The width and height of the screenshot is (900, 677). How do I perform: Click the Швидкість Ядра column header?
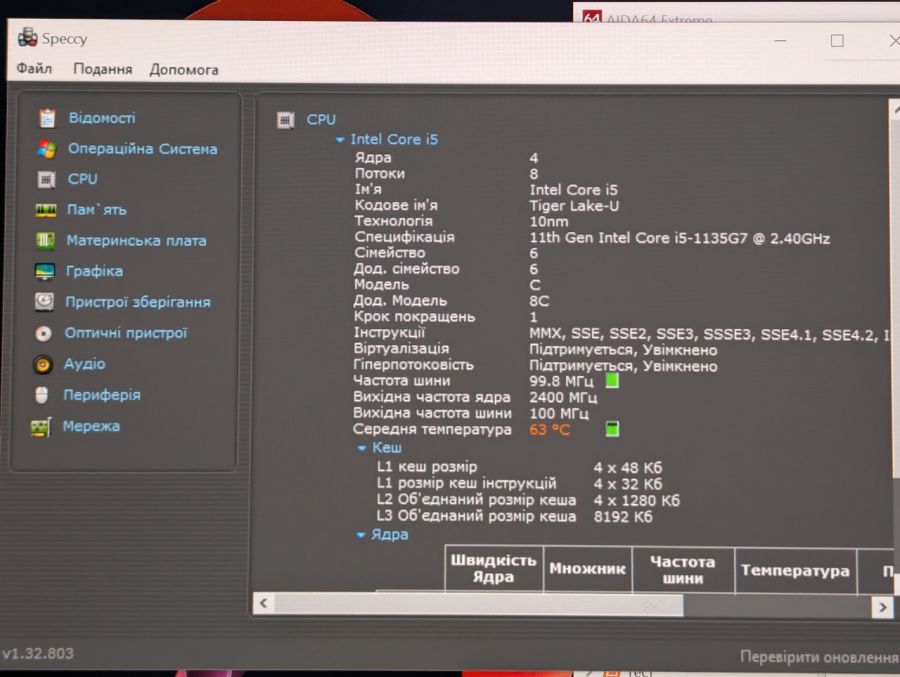point(494,568)
